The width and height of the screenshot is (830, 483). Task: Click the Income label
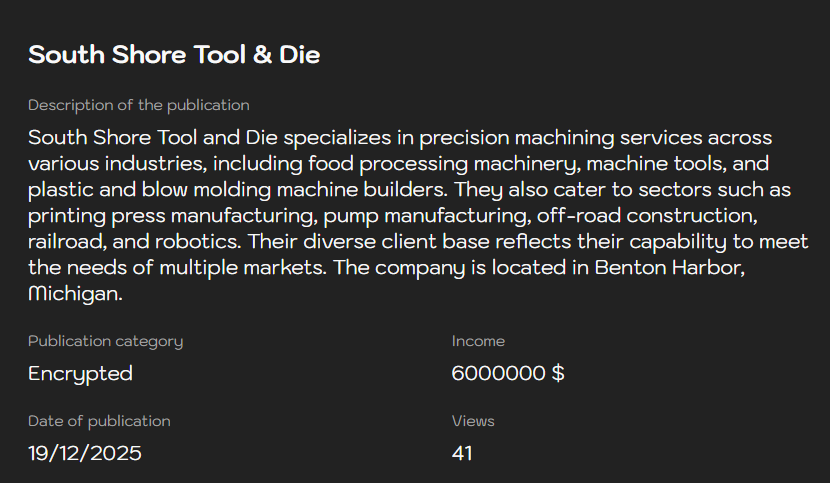[478, 341]
